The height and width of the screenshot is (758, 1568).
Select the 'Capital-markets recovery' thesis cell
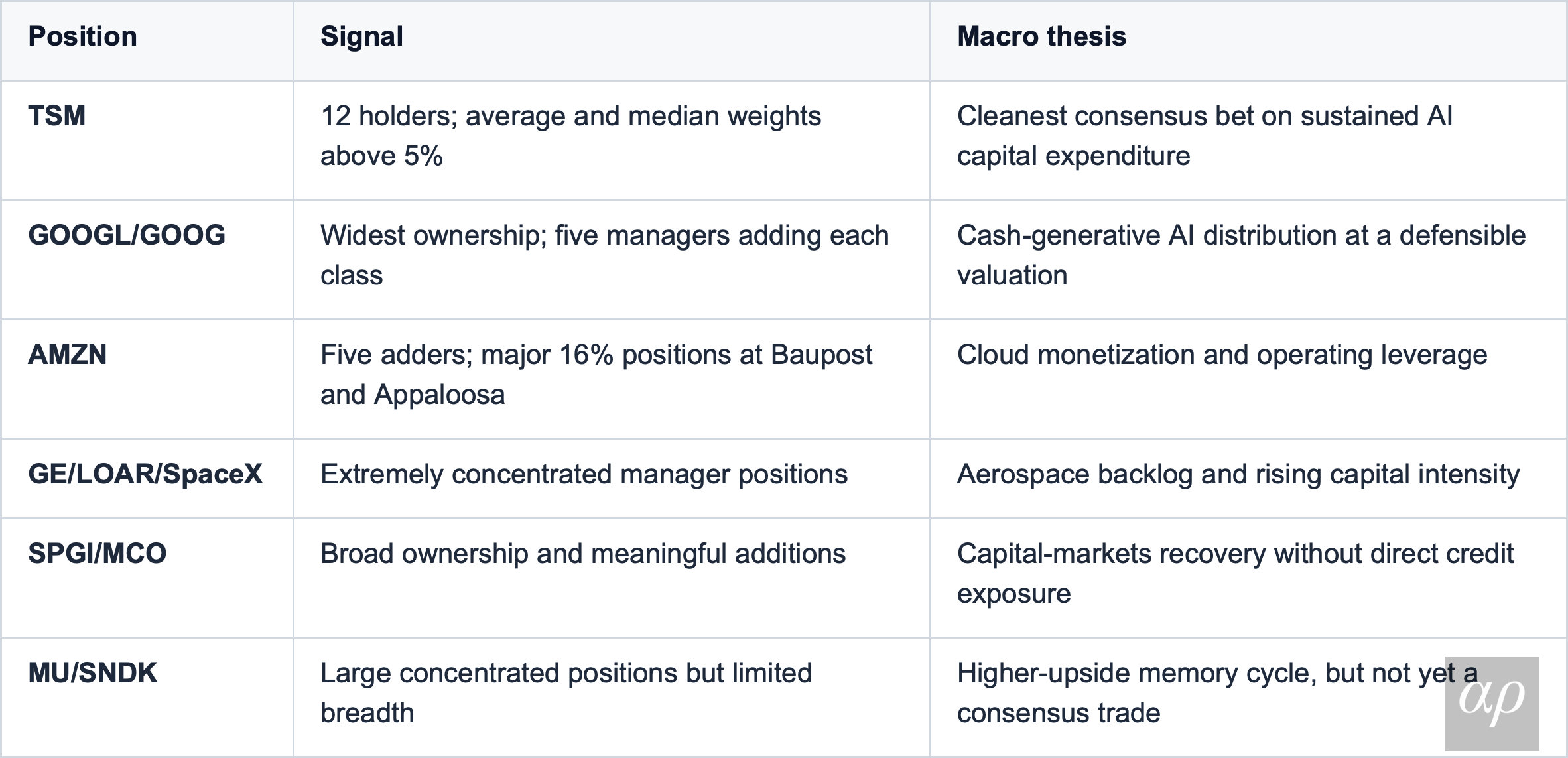click(1249, 578)
